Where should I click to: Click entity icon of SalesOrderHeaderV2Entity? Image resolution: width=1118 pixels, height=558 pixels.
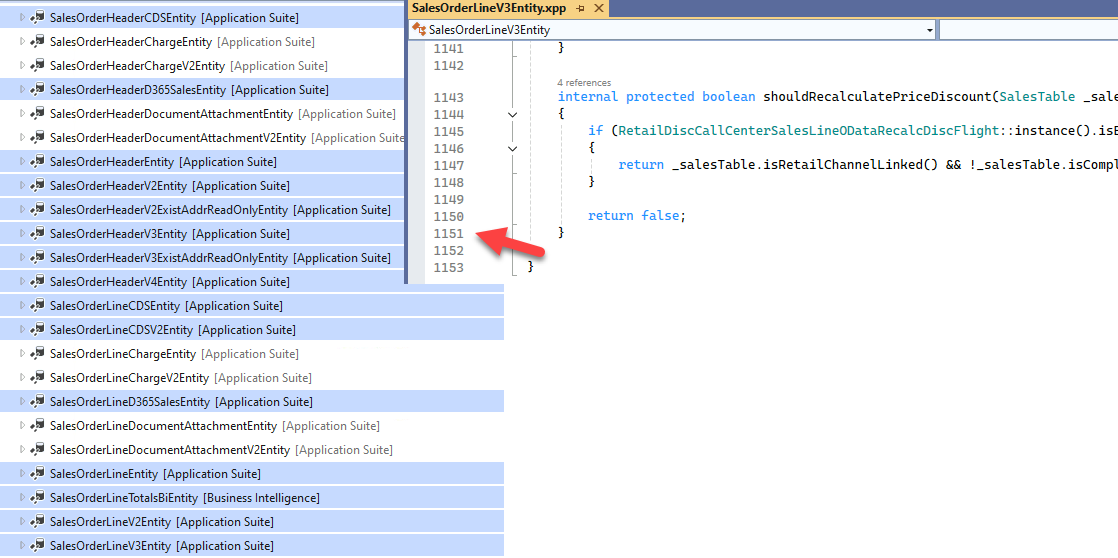(x=38, y=185)
